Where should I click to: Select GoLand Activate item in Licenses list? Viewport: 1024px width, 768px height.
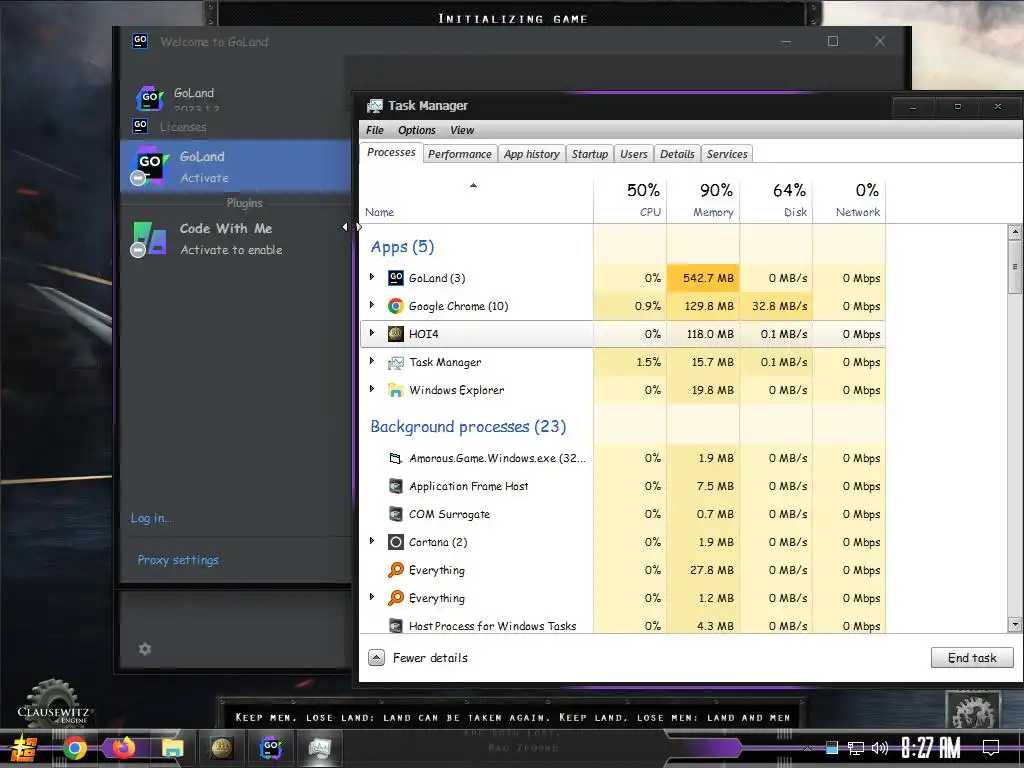click(236, 167)
